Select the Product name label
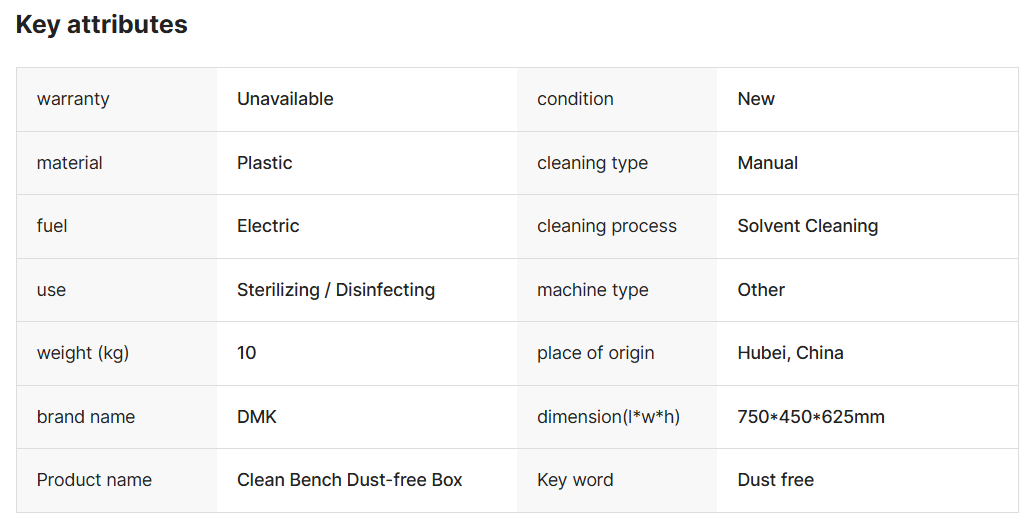 [94, 480]
